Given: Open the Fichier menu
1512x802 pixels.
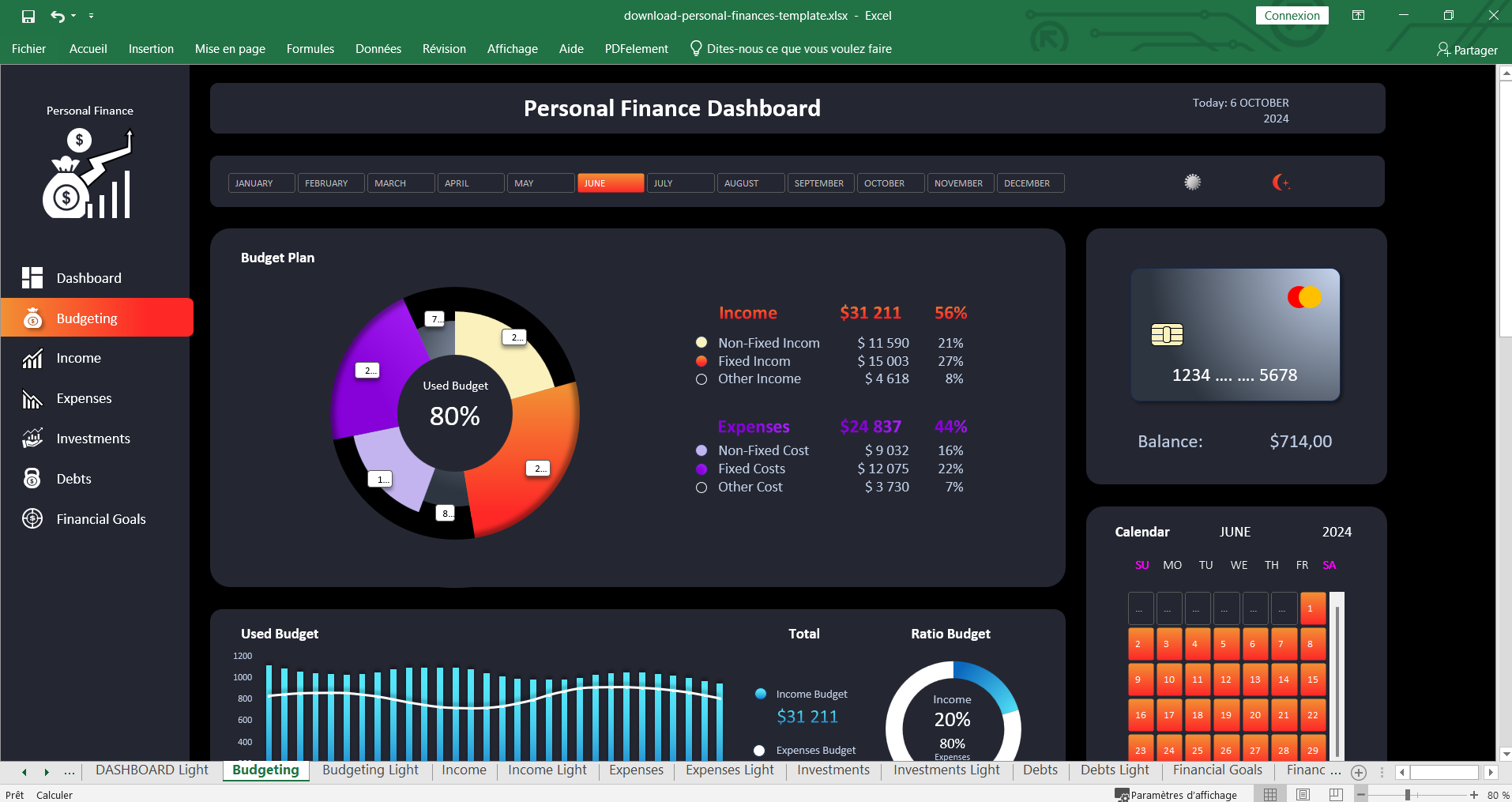Looking at the screenshot, I should click(28, 49).
